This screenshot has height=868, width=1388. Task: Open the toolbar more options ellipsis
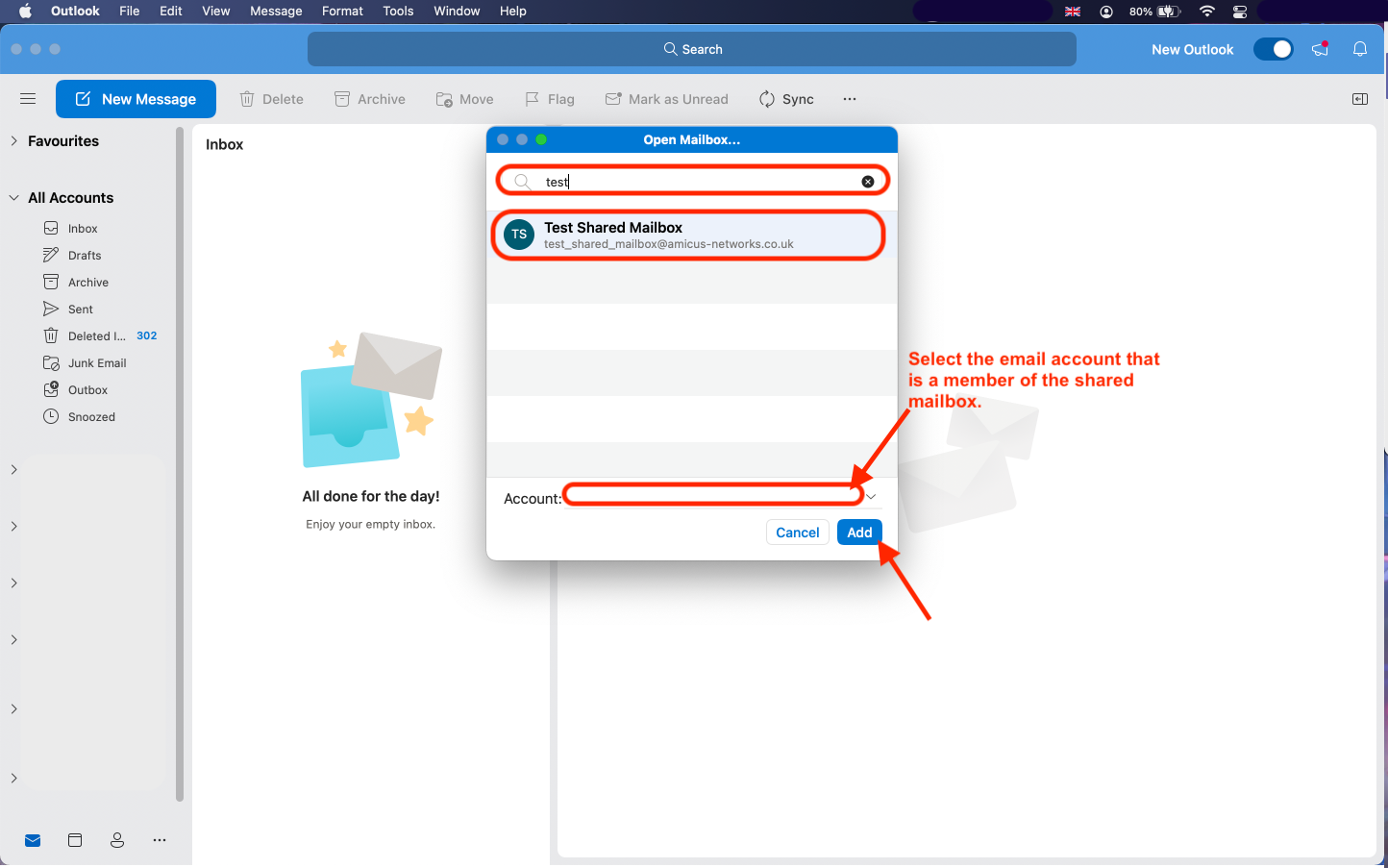tap(850, 99)
